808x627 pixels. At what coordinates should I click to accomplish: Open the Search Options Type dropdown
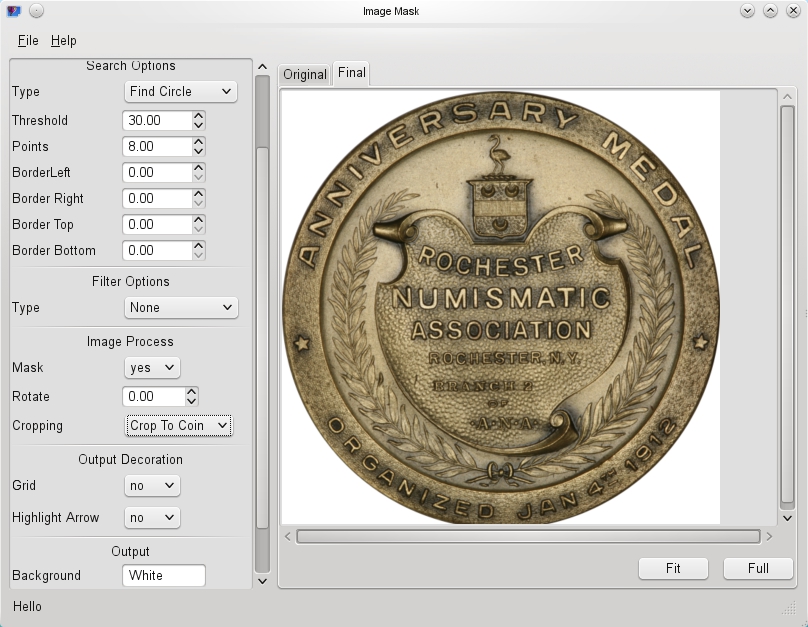click(x=181, y=92)
